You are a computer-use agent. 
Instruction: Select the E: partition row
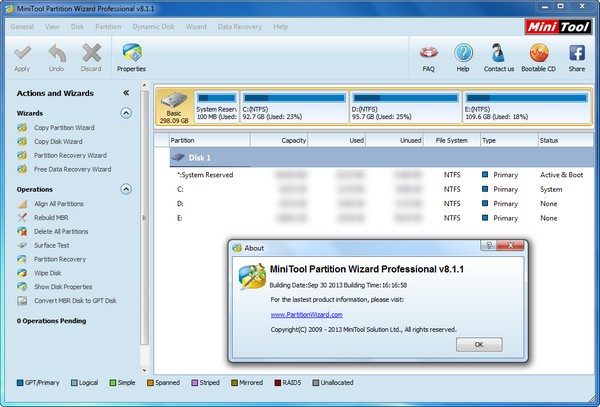(x=382, y=218)
